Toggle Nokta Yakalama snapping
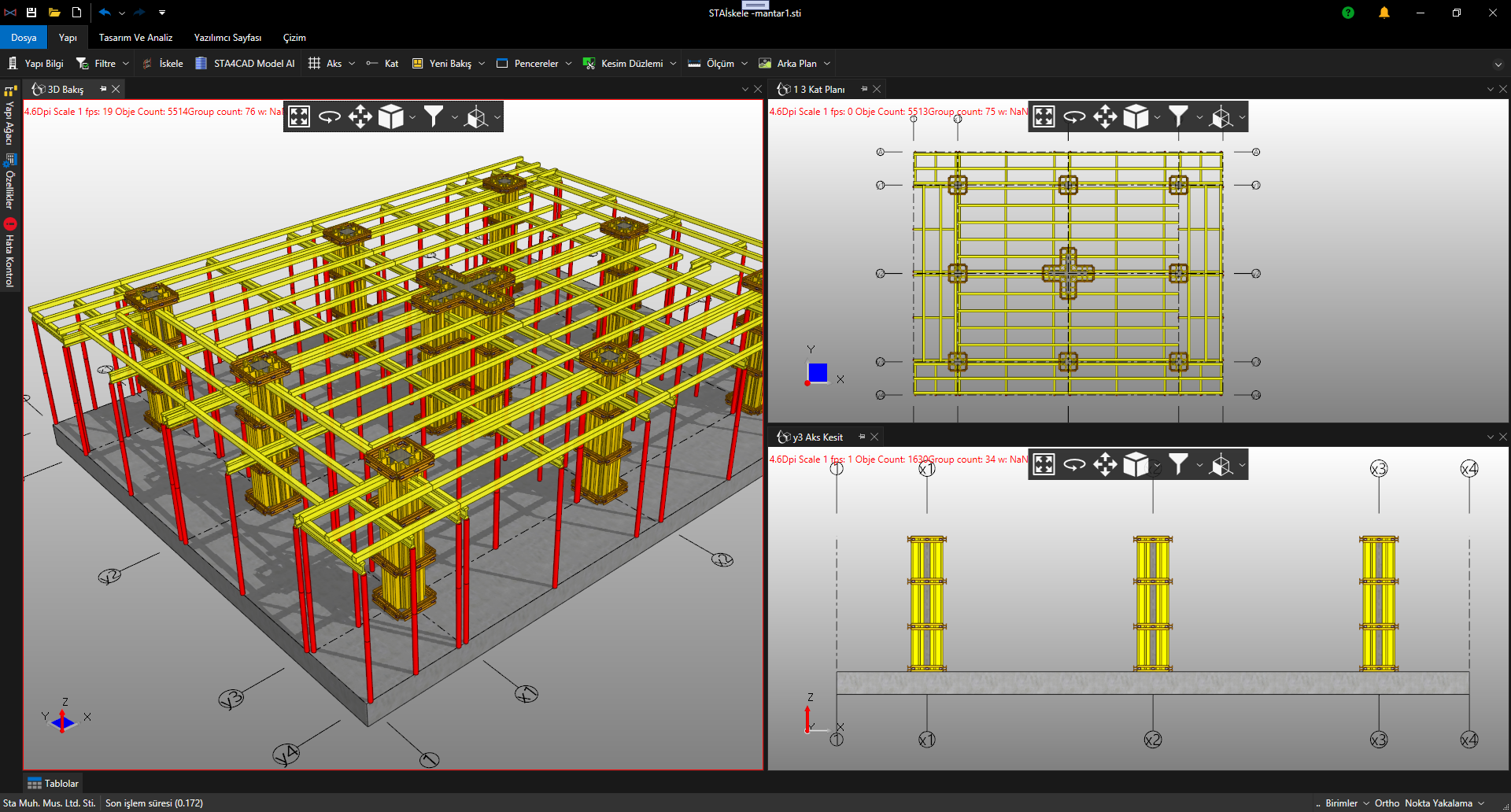Image resolution: width=1511 pixels, height=812 pixels. point(1438,803)
